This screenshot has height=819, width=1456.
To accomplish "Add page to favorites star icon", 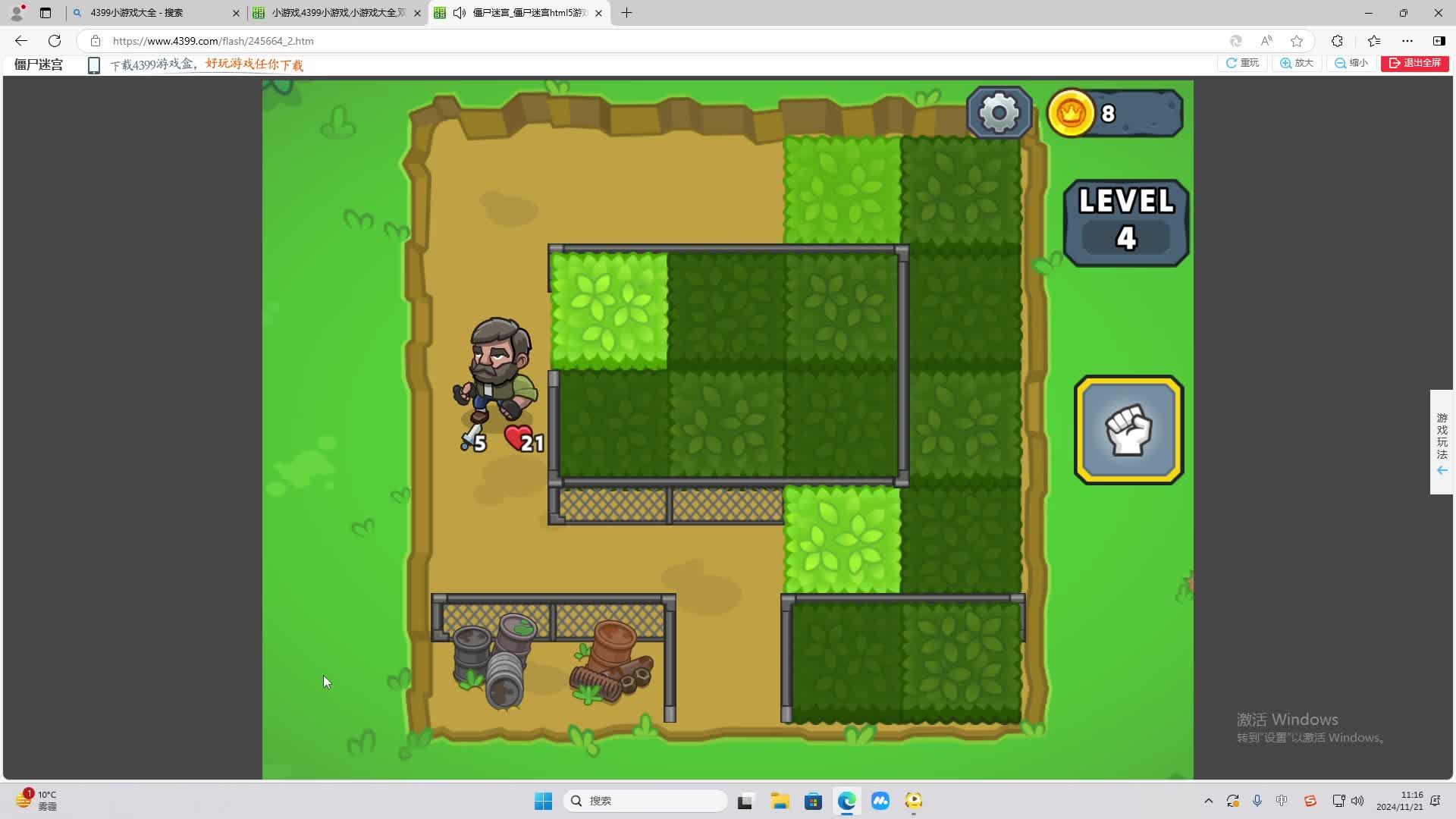I will pos(1297,41).
